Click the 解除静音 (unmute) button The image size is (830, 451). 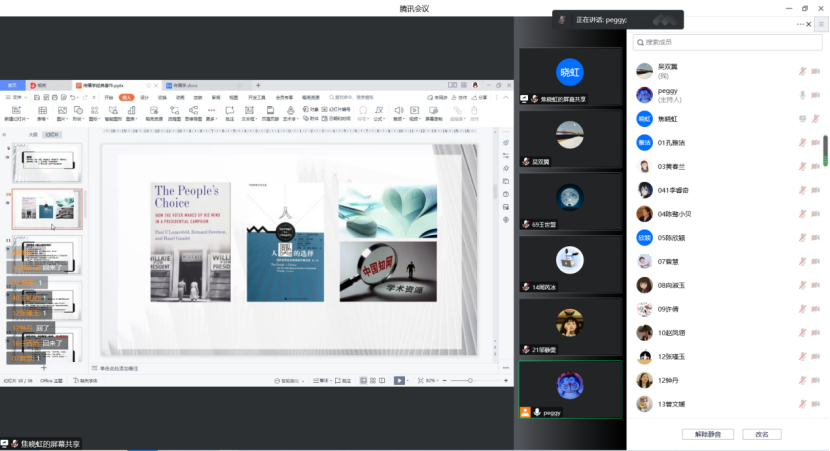coord(707,434)
